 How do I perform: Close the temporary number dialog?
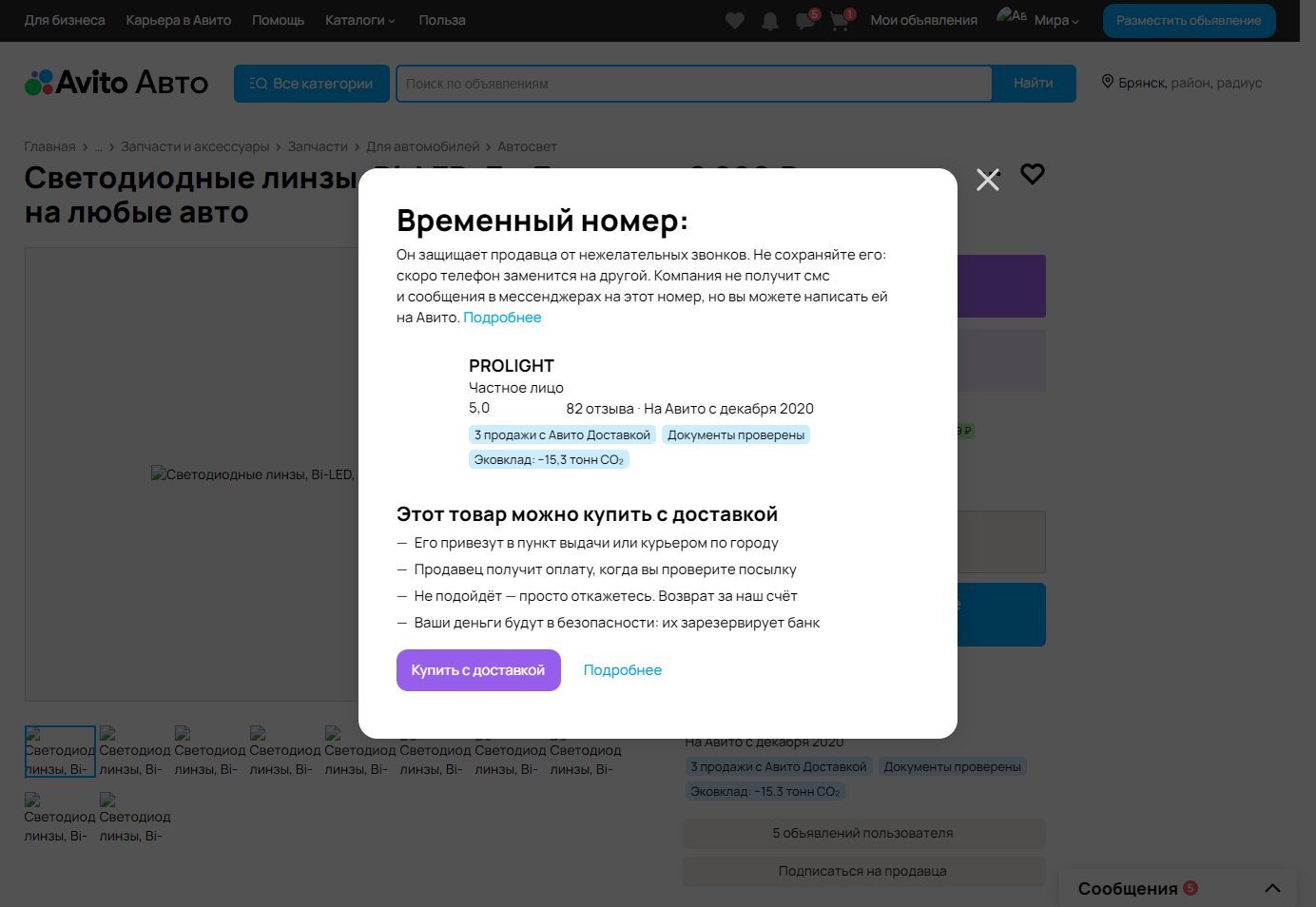click(988, 180)
